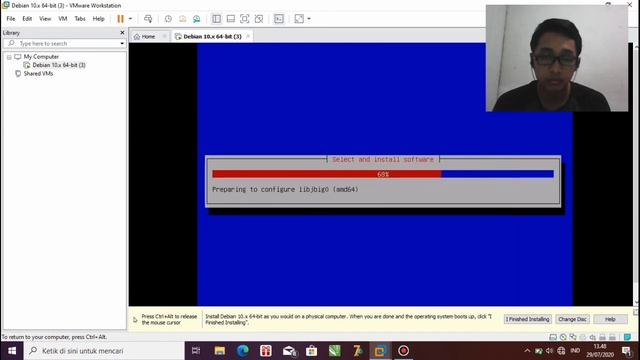Open the power options dropdown arrow beside pause
Viewport: 640px width, 360px height.
point(130,19)
